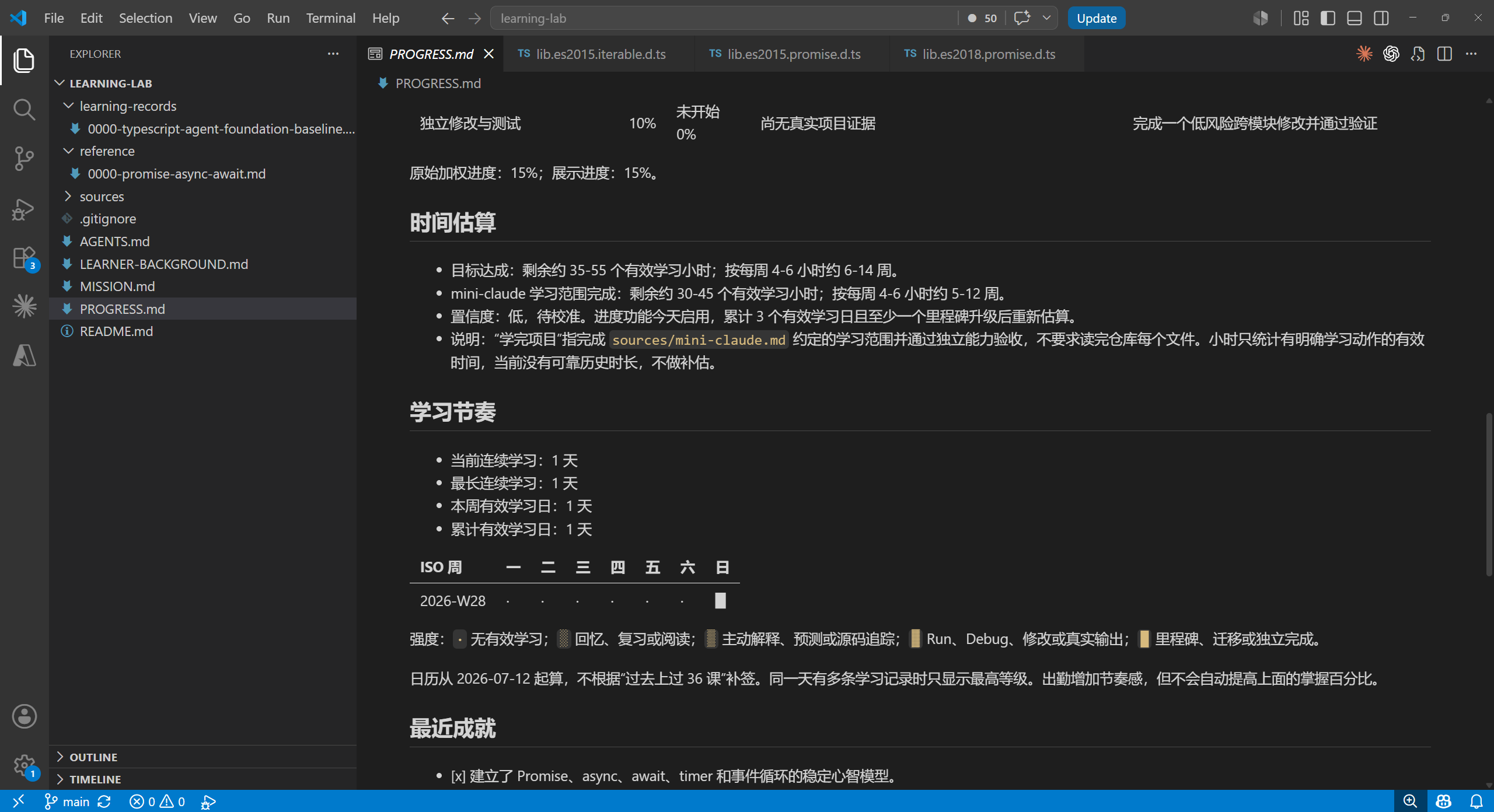This screenshot has width=1494, height=812.
Task: Toggle Primary Side Bar visibility
Action: pos(1328,18)
